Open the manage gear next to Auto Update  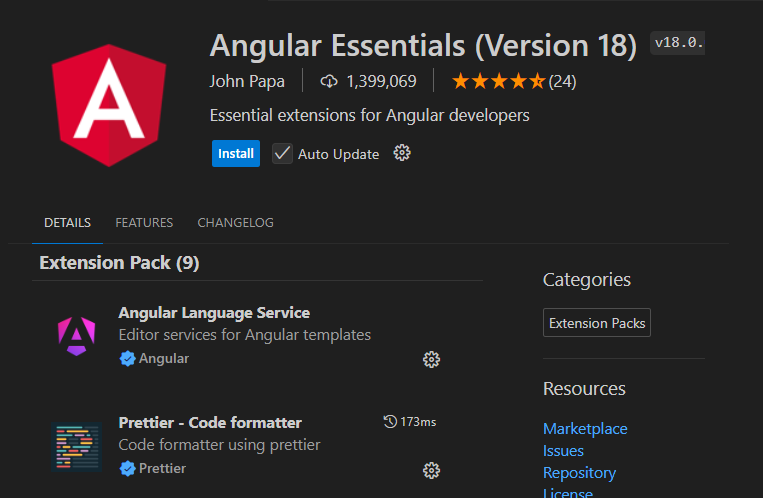click(402, 153)
